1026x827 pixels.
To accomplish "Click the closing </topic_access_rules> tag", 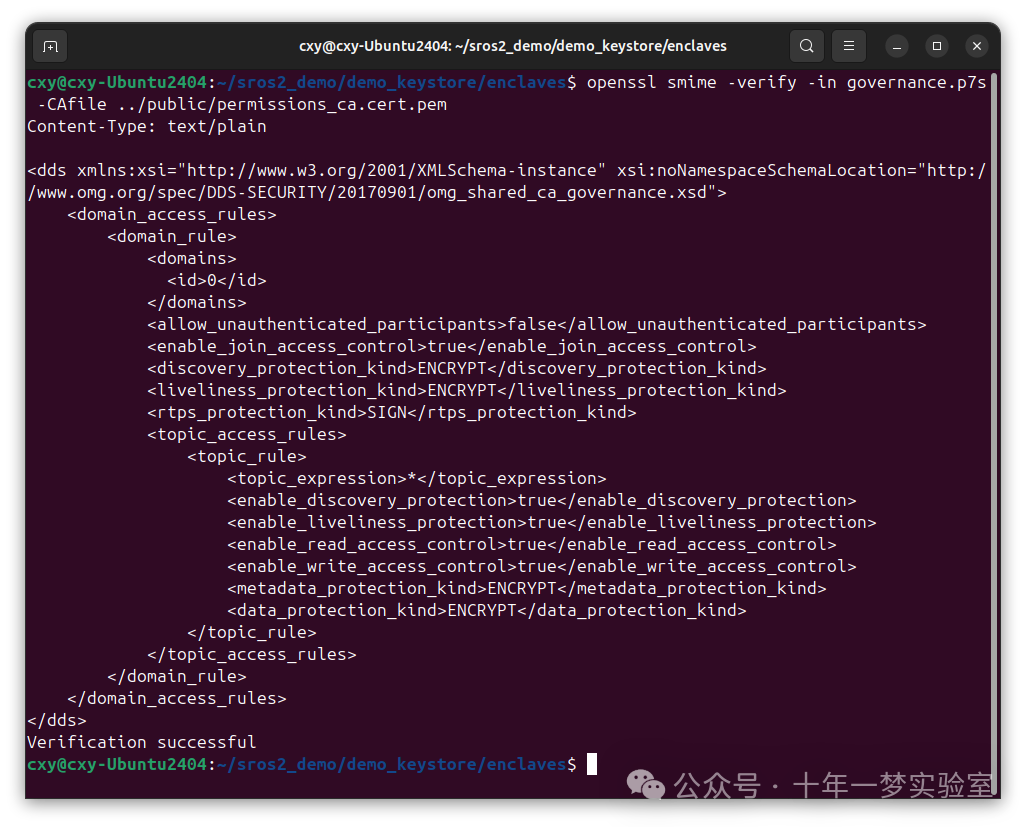I will pos(252,655).
